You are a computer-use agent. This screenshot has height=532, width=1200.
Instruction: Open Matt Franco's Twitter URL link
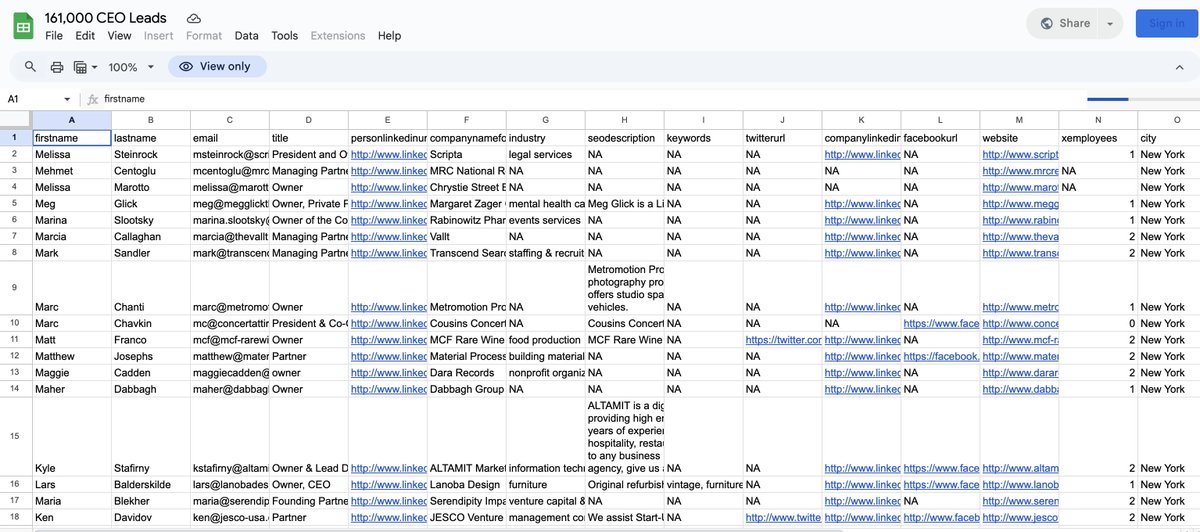[783, 340]
